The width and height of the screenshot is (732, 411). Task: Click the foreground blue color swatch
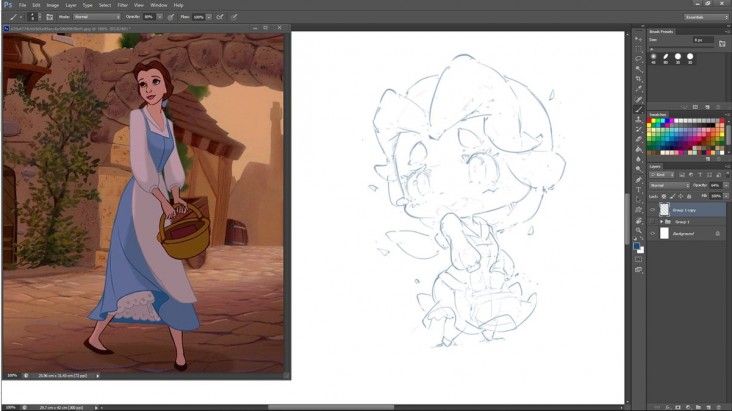pyautogui.click(x=636, y=246)
